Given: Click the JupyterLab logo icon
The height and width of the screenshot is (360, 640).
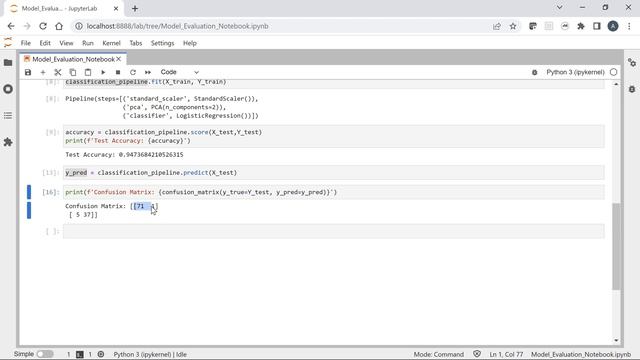Looking at the screenshot, I should point(8,42).
